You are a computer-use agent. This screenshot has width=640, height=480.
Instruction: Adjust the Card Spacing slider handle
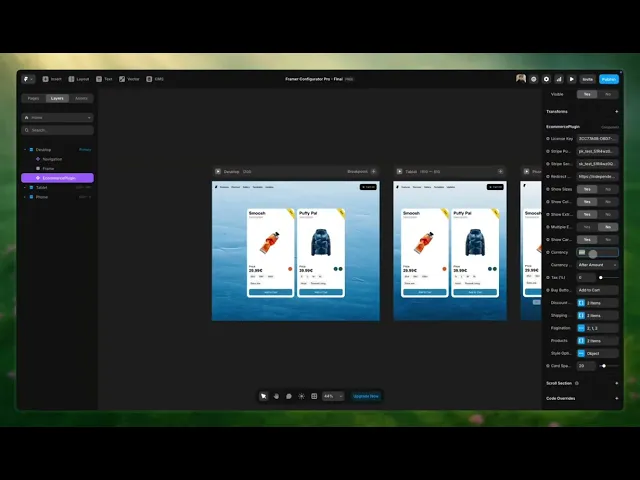click(x=604, y=366)
